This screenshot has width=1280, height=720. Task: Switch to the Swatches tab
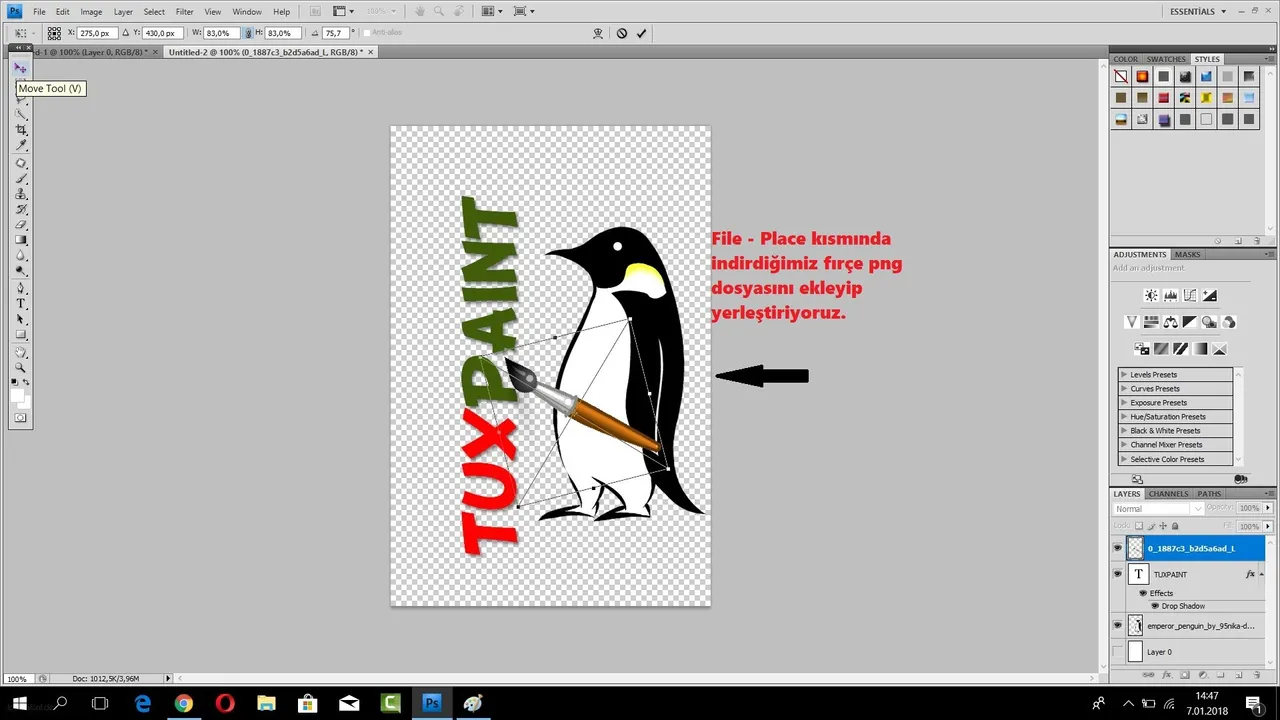[x=1166, y=59]
